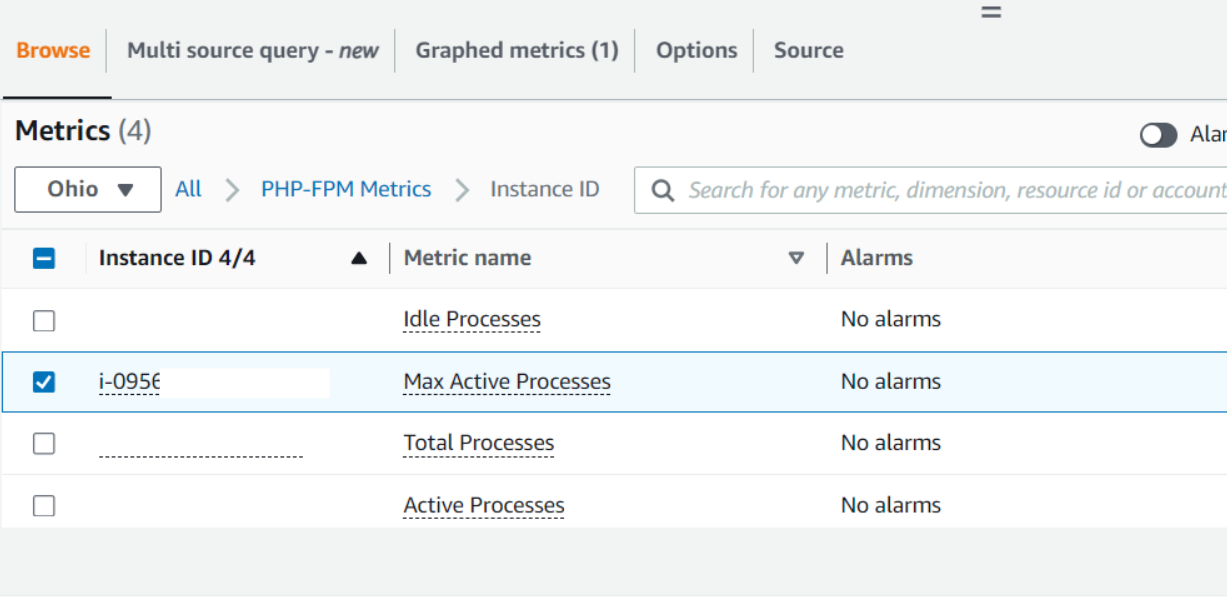
Task: Toggle the Alarms switch
Action: 1158,135
